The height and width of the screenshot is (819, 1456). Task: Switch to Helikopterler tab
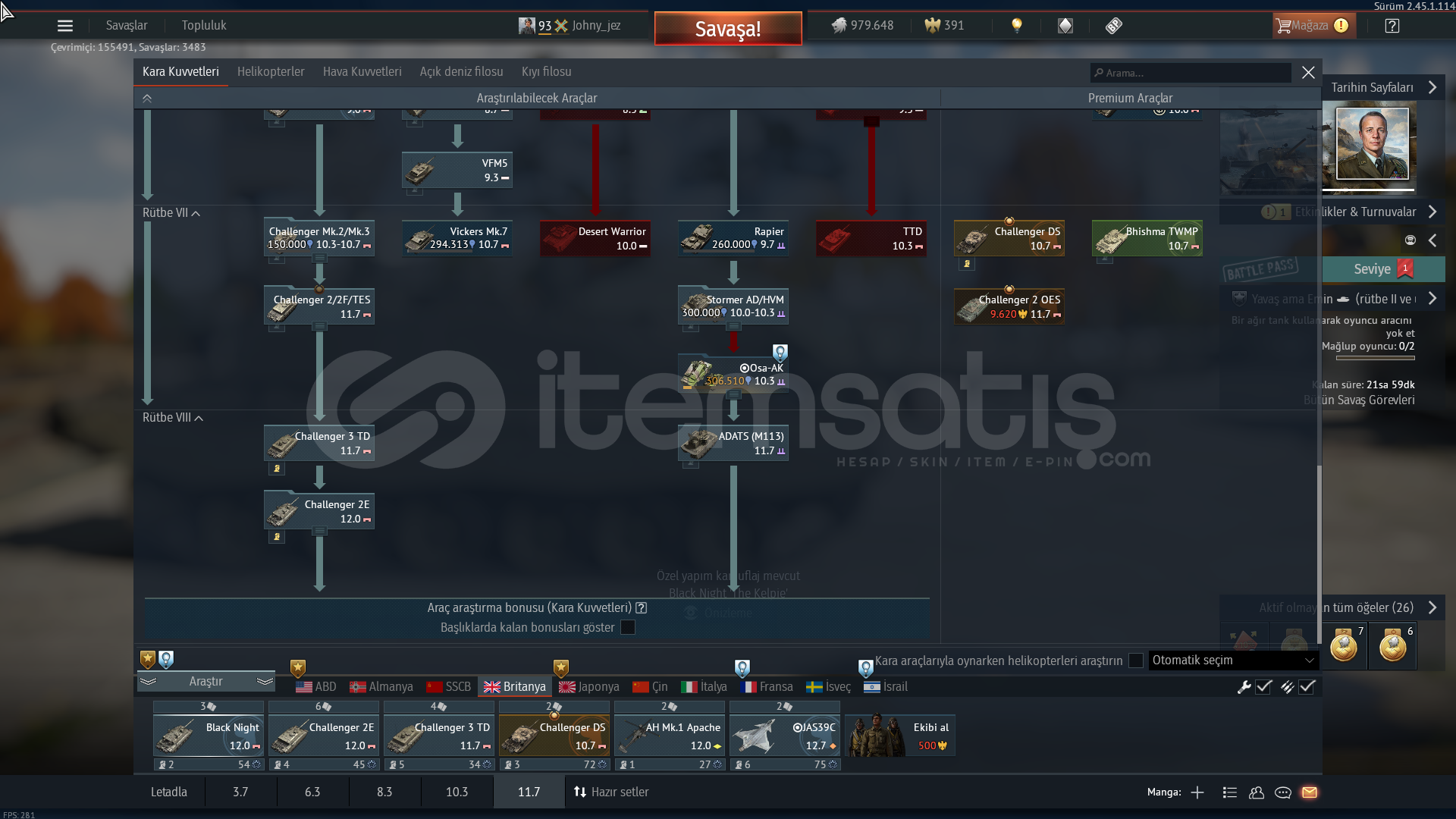(x=271, y=72)
